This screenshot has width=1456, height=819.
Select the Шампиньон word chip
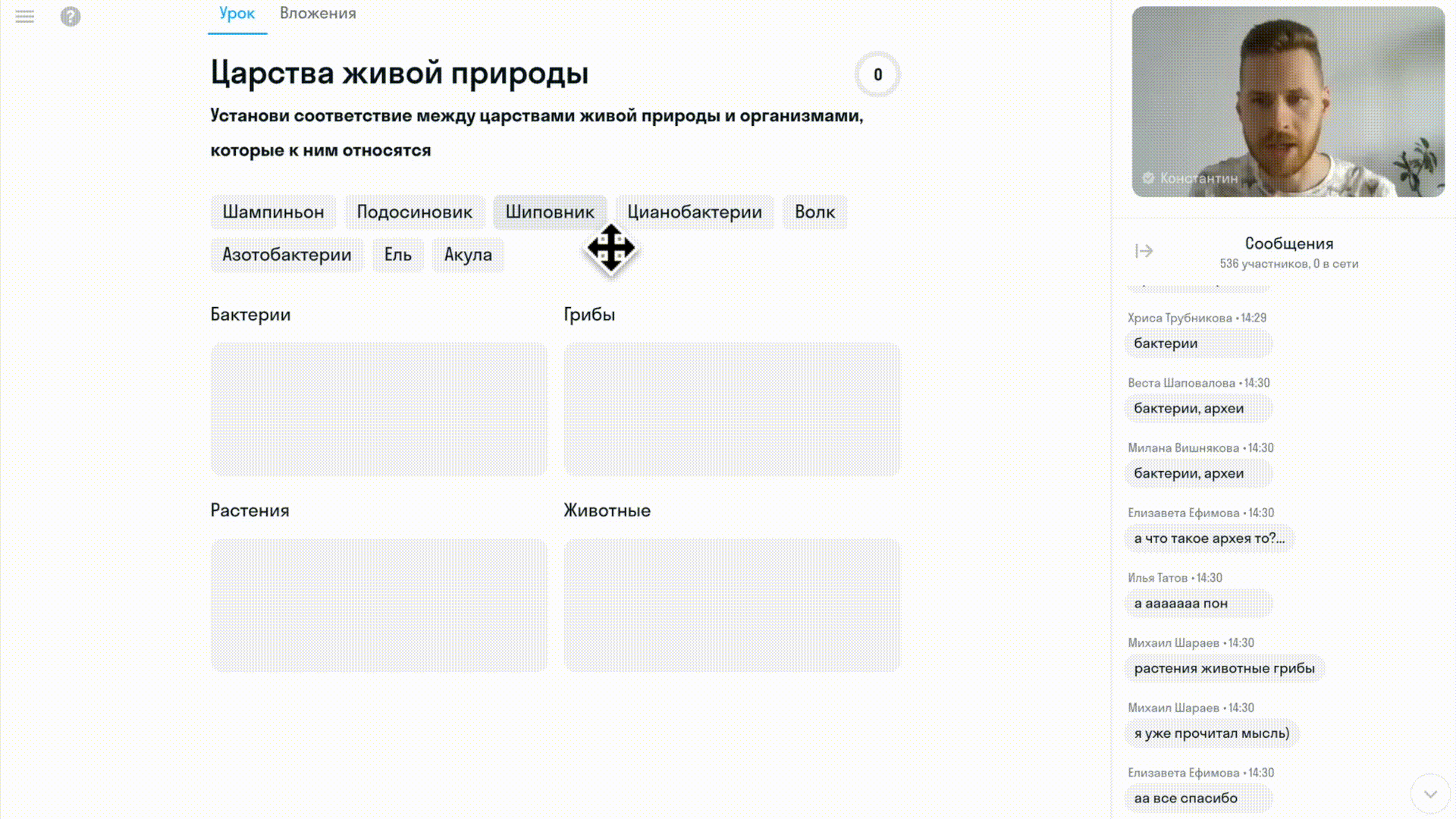tap(273, 212)
